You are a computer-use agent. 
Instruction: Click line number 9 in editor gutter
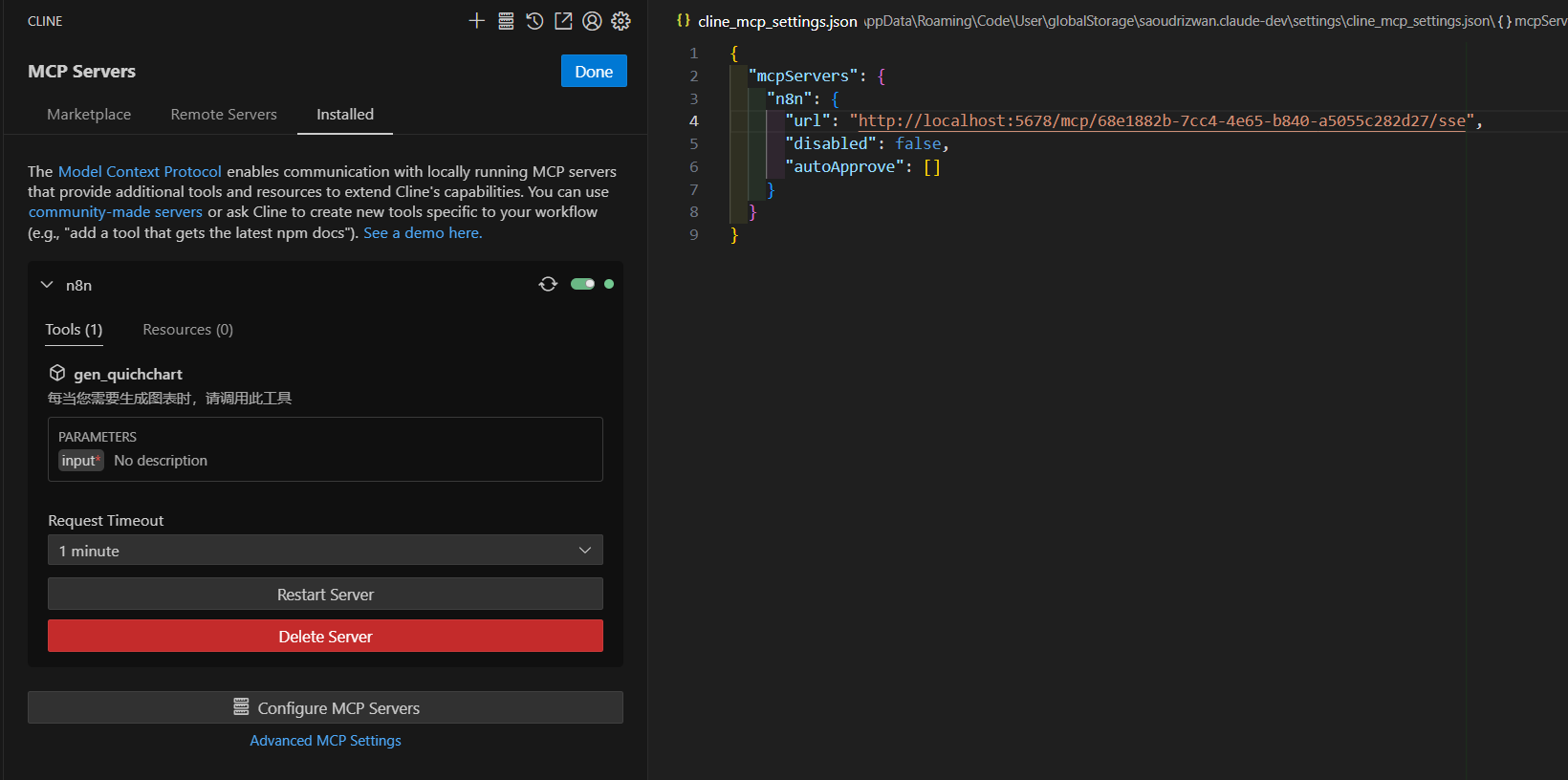pyautogui.click(x=694, y=234)
